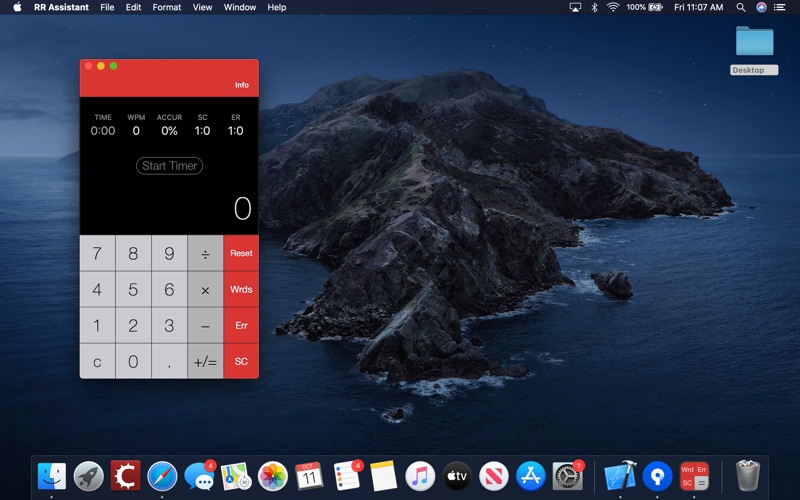
Task: Open Calendar showing Oct 11
Action: pyautogui.click(x=309, y=476)
